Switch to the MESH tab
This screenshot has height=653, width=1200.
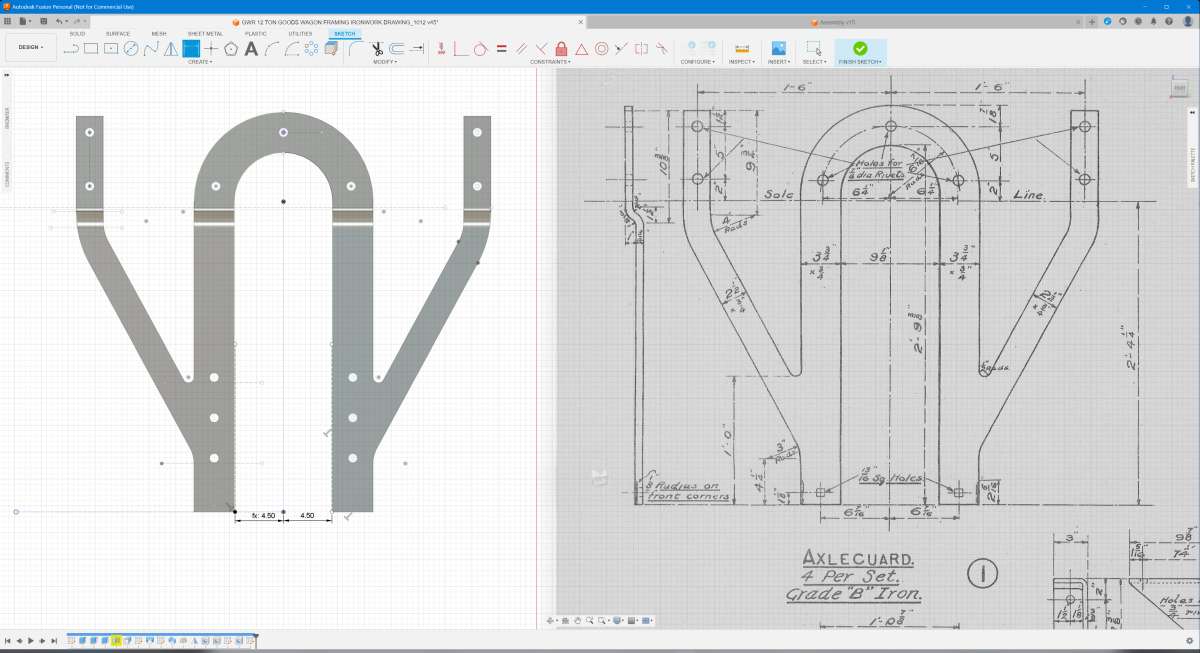[159, 33]
